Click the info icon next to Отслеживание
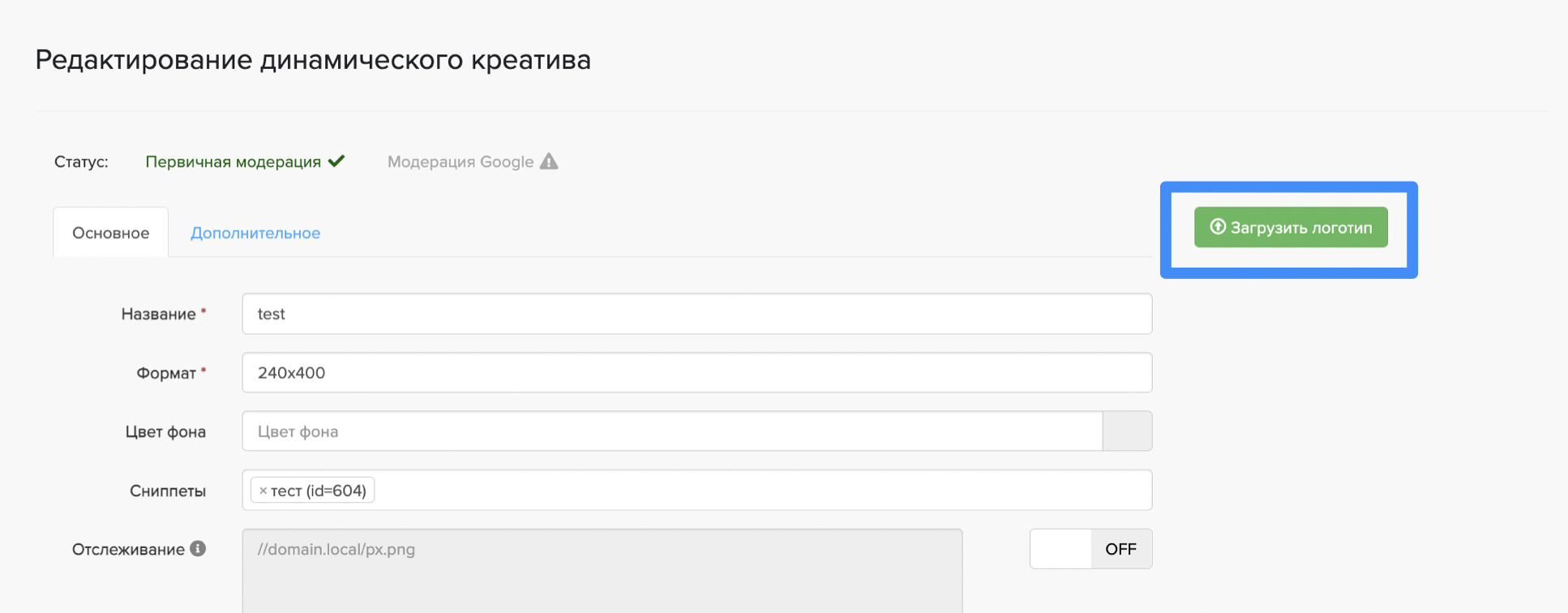 (198, 549)
